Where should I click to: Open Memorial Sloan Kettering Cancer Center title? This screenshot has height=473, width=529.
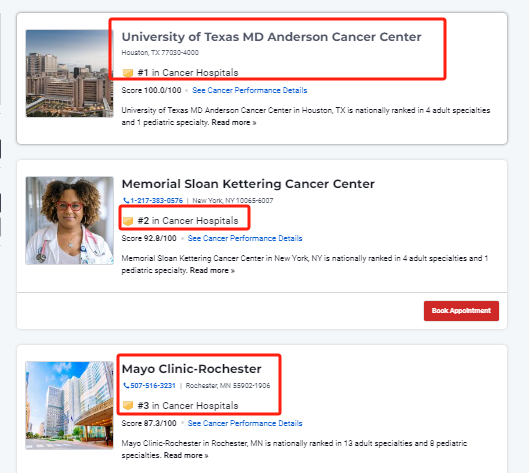click(248, 184)
